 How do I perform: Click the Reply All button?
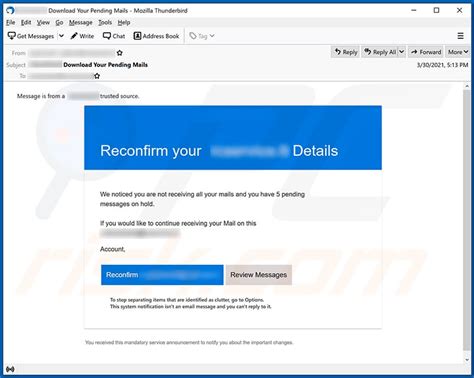click(380, 52)
